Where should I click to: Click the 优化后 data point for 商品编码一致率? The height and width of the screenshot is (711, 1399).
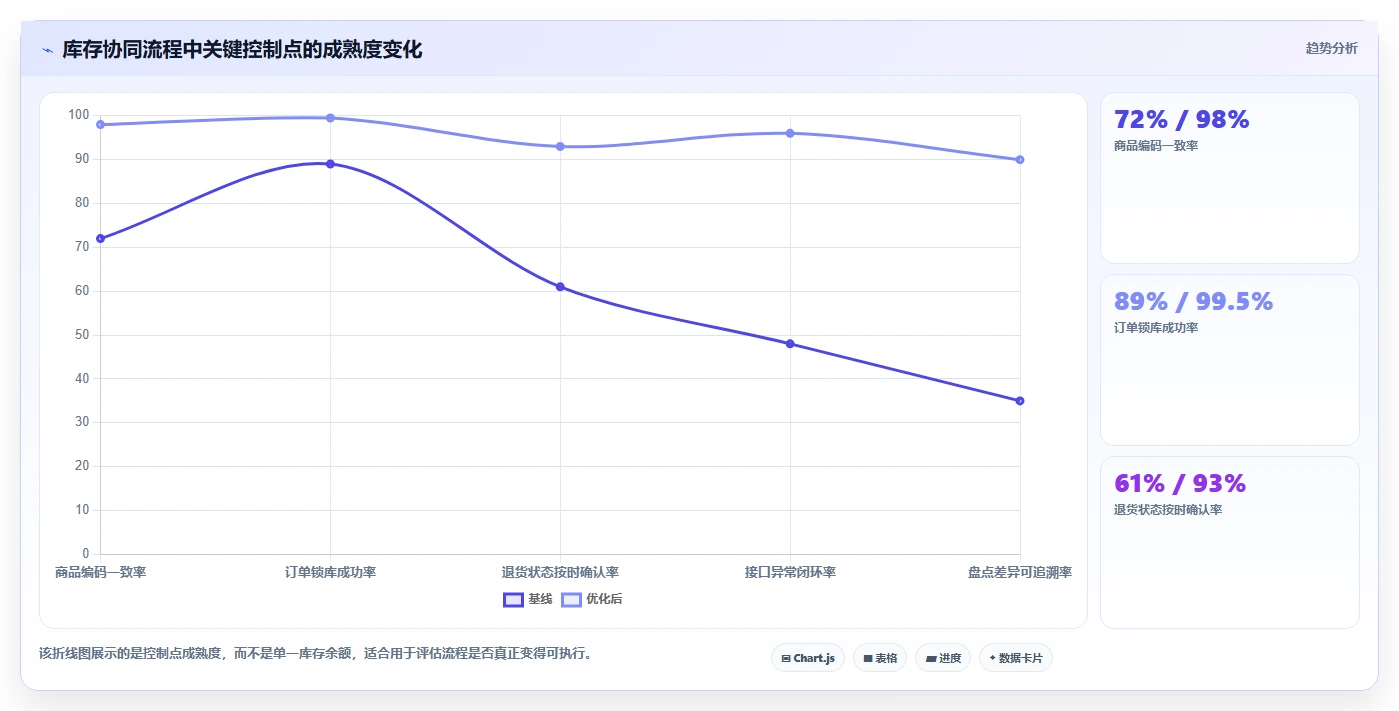tap(100, 125)
